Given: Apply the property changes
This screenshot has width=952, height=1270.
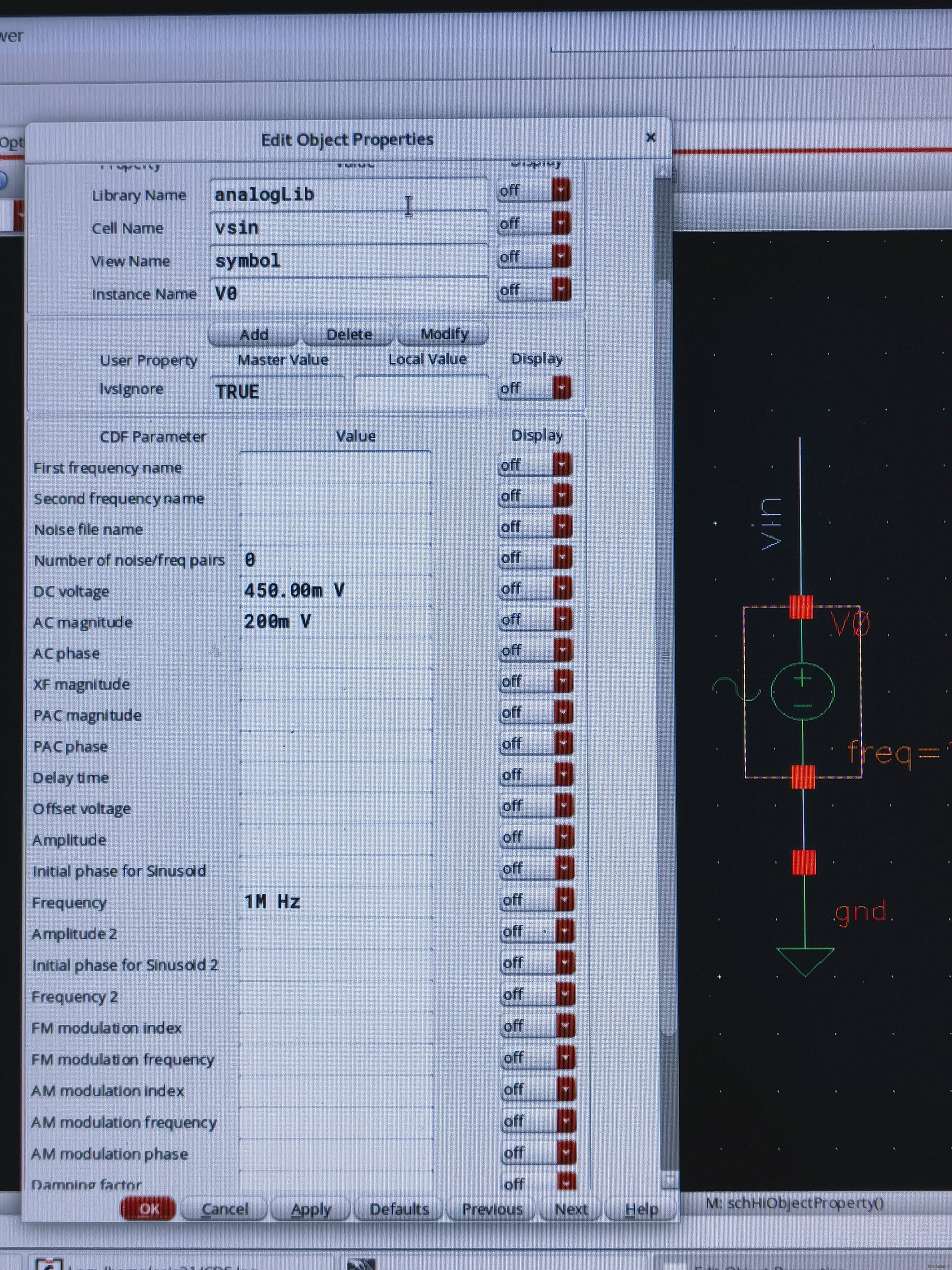Looking at the screenshot, I should [311, 1209].
